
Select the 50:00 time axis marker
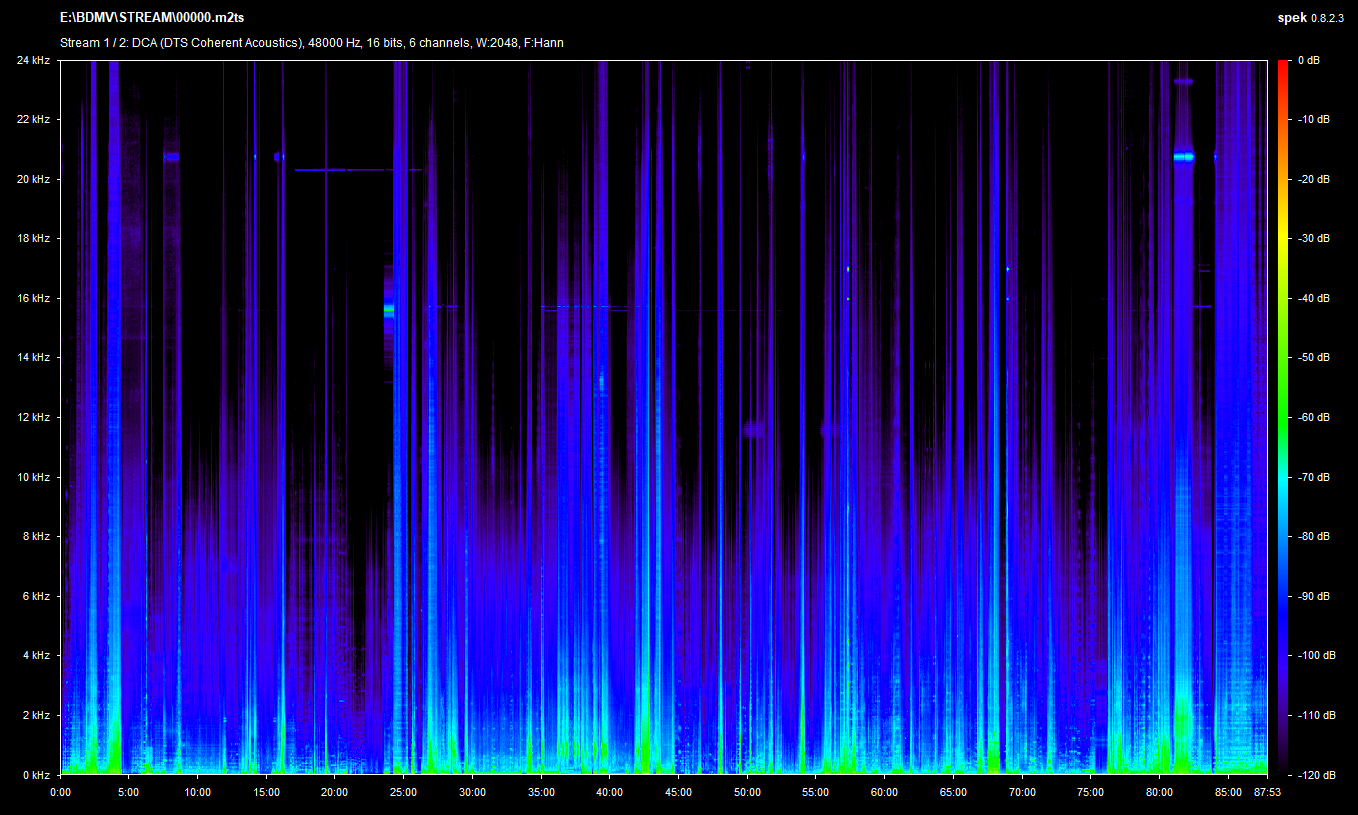click(x=747, y=792)
